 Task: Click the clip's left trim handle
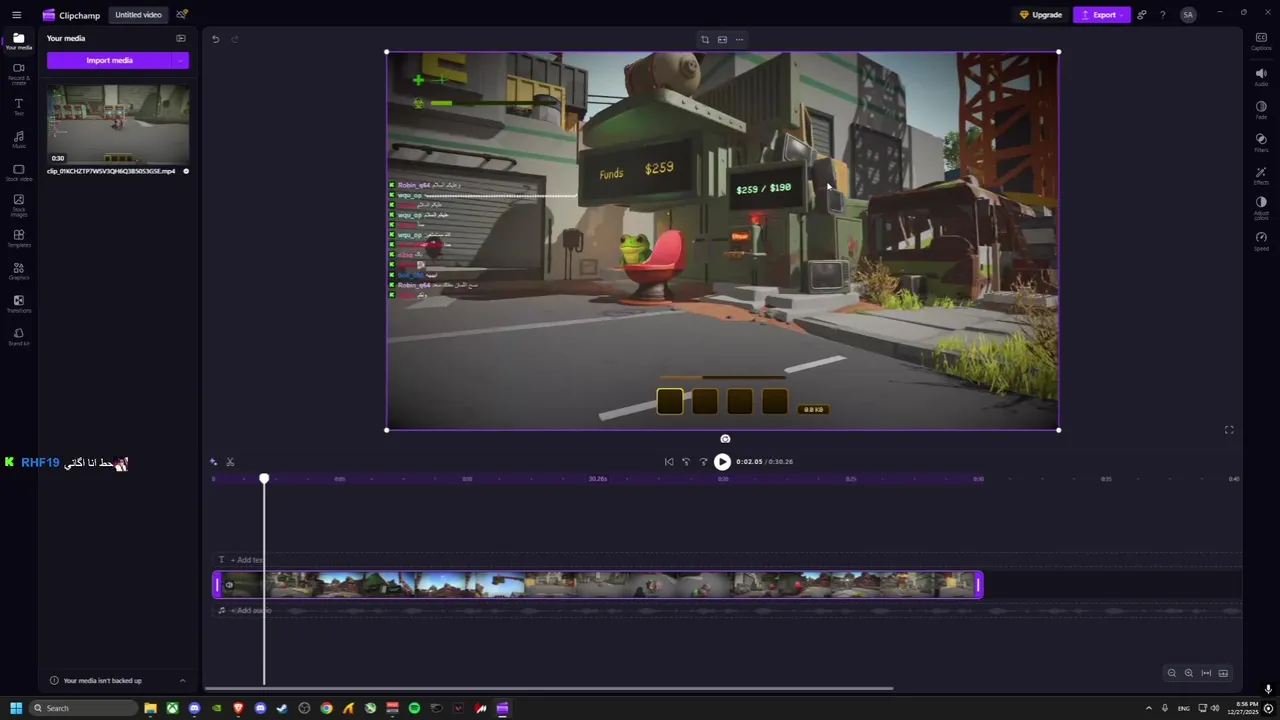[x=217, y=585]
